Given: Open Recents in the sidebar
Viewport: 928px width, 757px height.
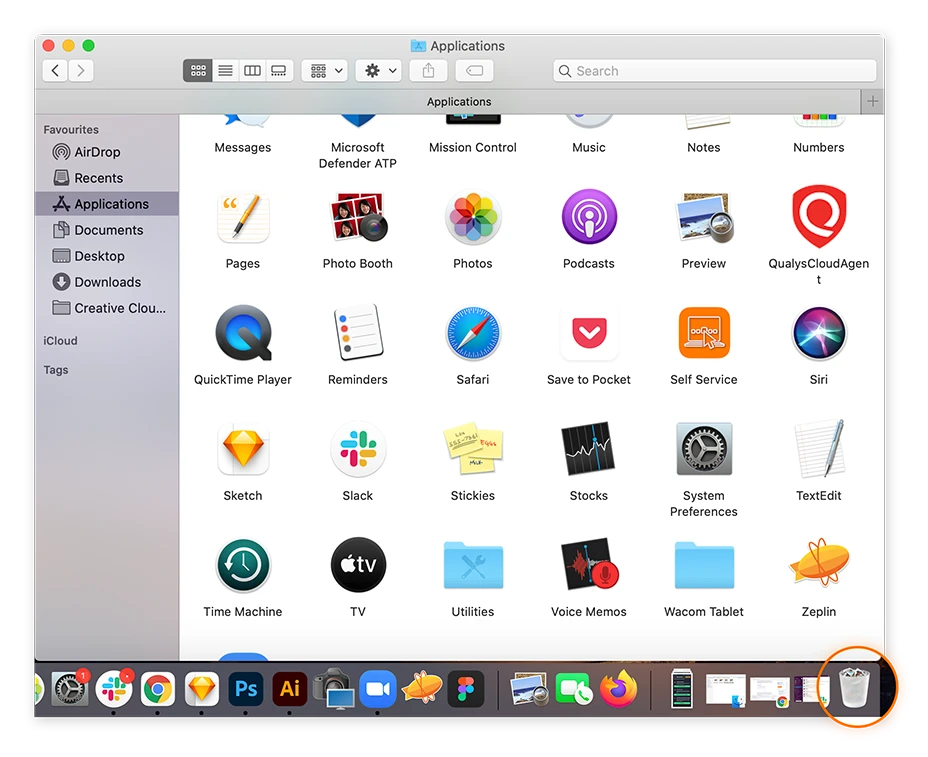Looking at the screenshot, I should coord(107,178).
